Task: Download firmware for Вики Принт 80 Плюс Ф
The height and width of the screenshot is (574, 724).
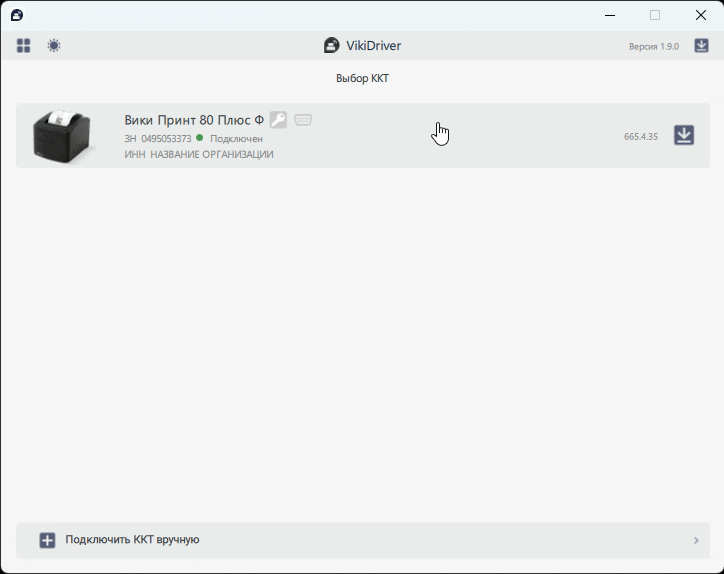Action: [x=684, y=135]
